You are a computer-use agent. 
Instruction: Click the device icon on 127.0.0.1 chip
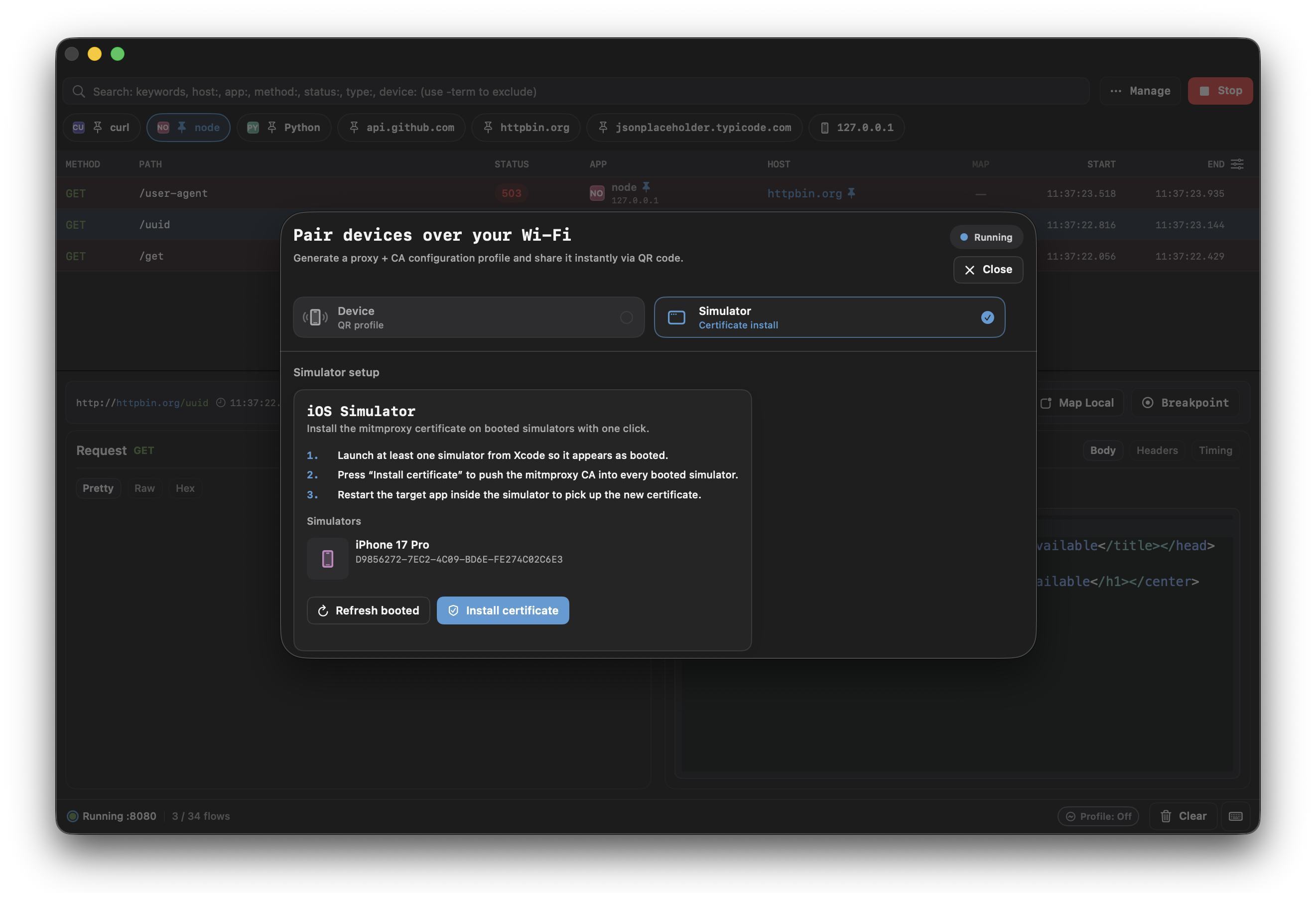coord(824,128)
